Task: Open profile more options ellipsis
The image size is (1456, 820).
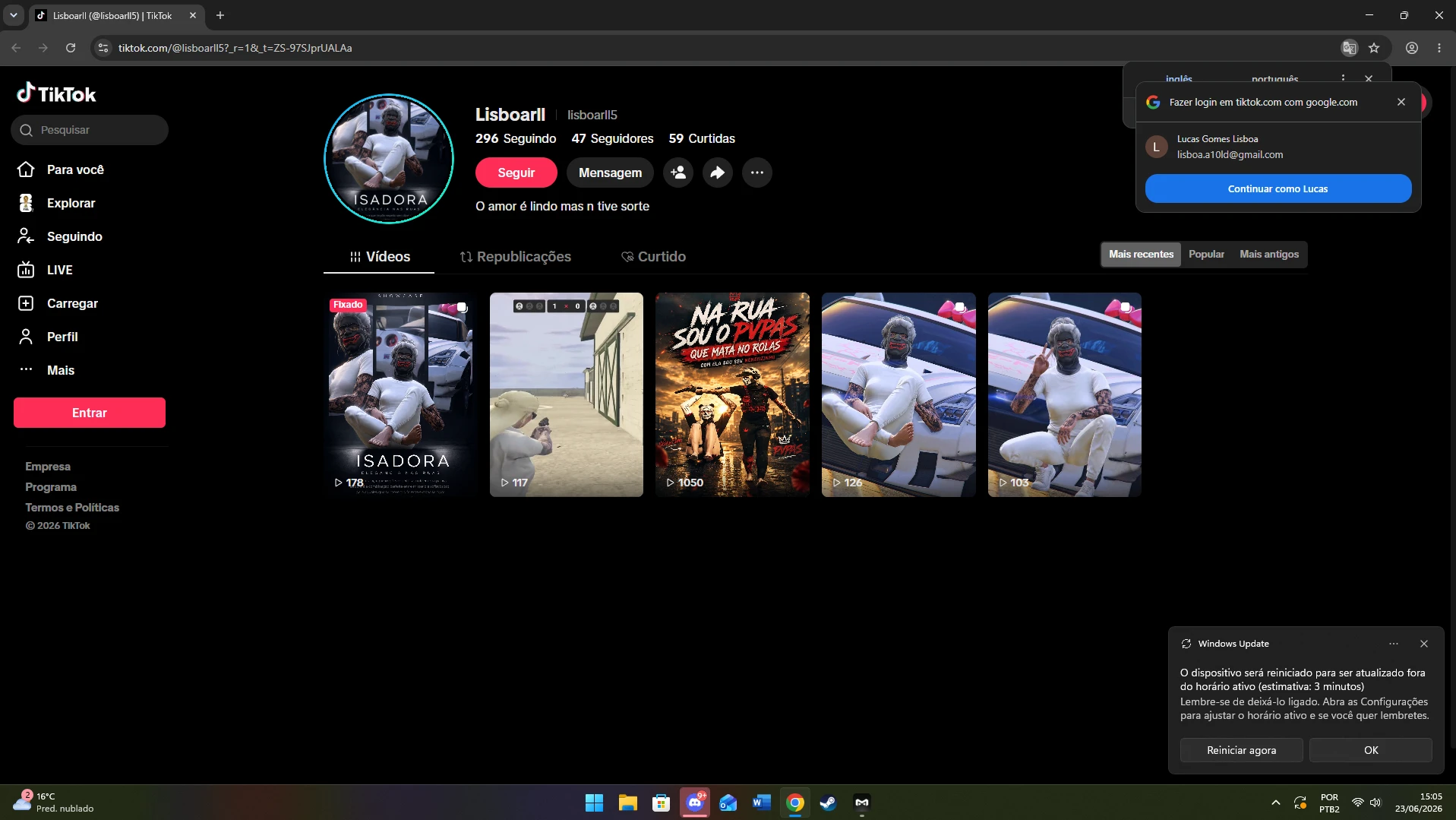Action: (x=757, y=173)
